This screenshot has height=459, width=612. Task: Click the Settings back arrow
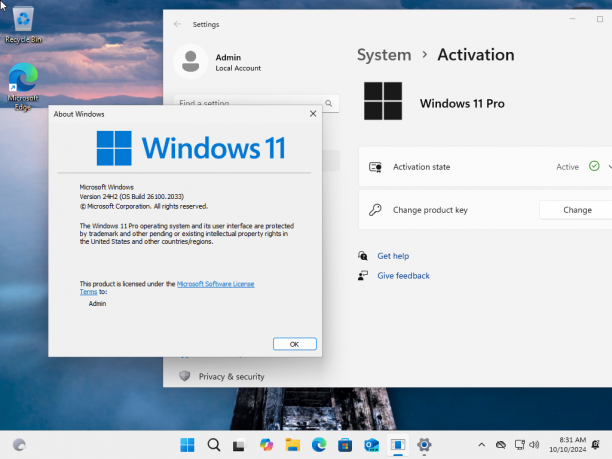[178, 24]
